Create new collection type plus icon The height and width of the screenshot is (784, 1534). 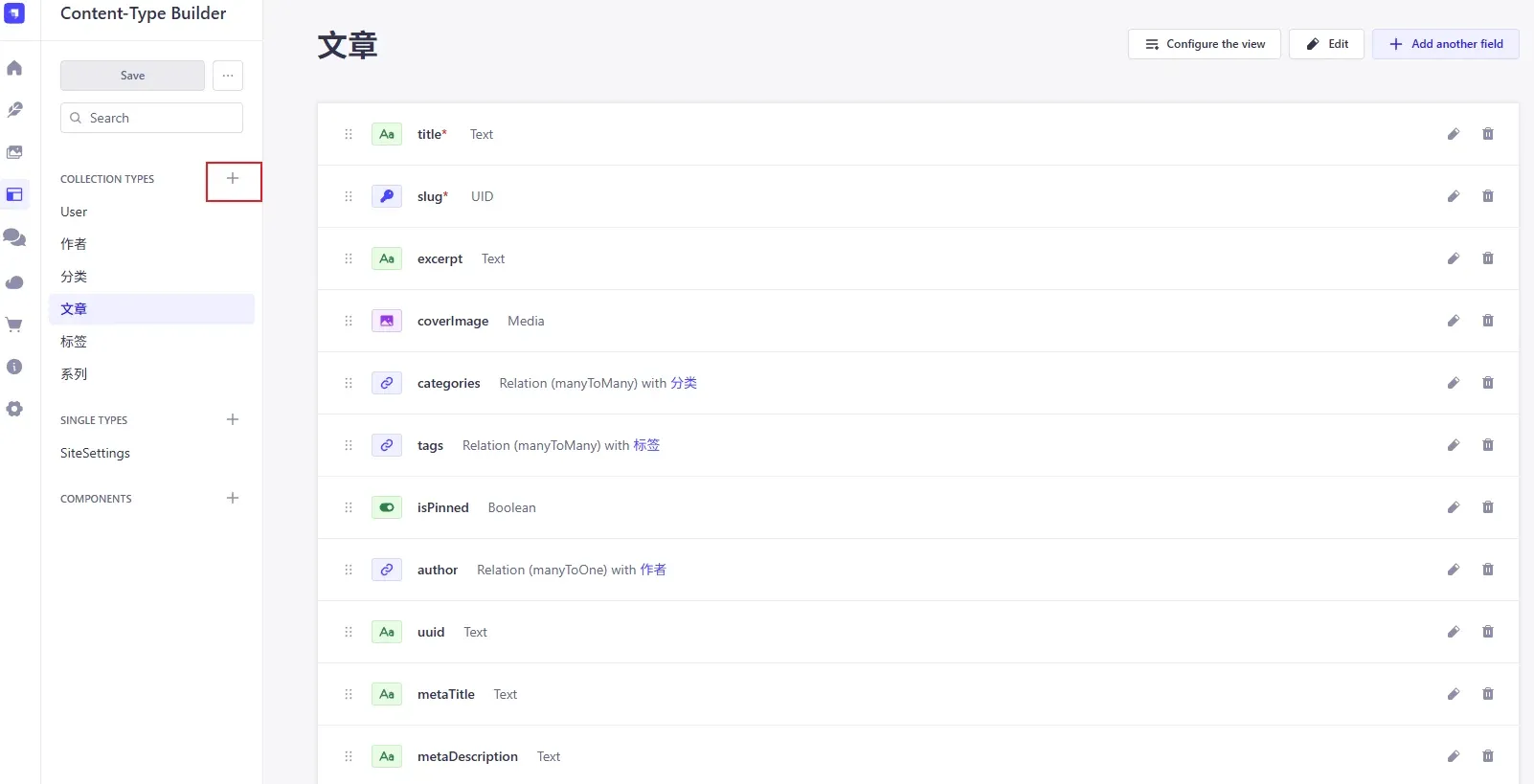233,178
